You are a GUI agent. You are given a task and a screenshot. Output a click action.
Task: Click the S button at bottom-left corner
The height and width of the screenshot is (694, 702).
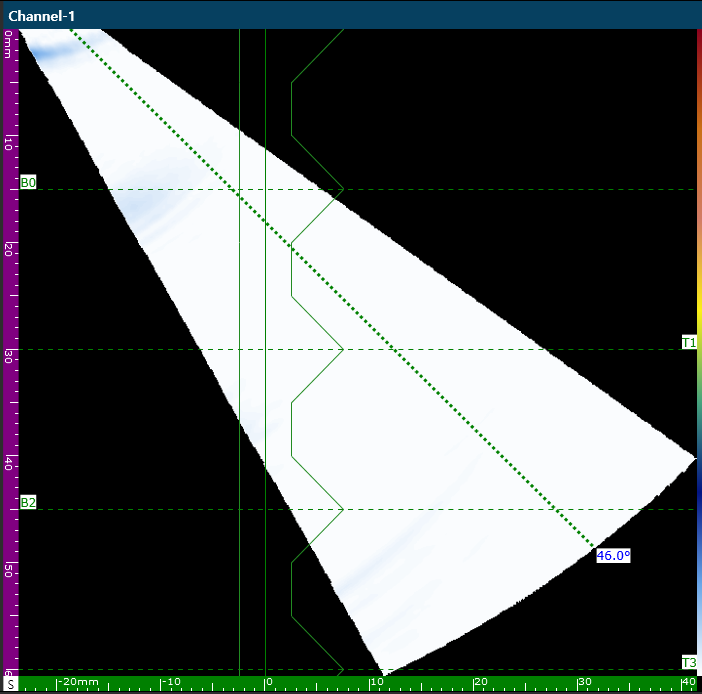point(10,684)
